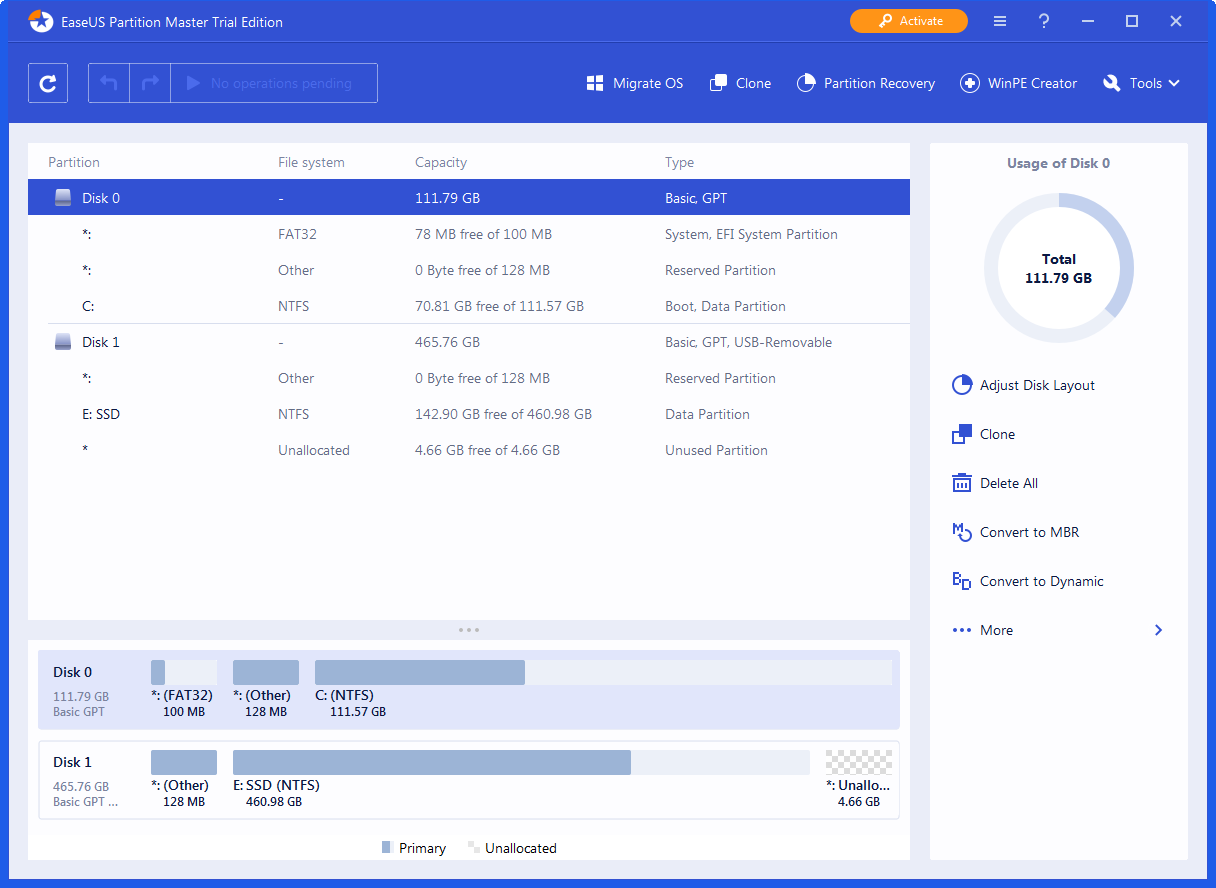Click the refresh disk info icon

pos(48,83)
